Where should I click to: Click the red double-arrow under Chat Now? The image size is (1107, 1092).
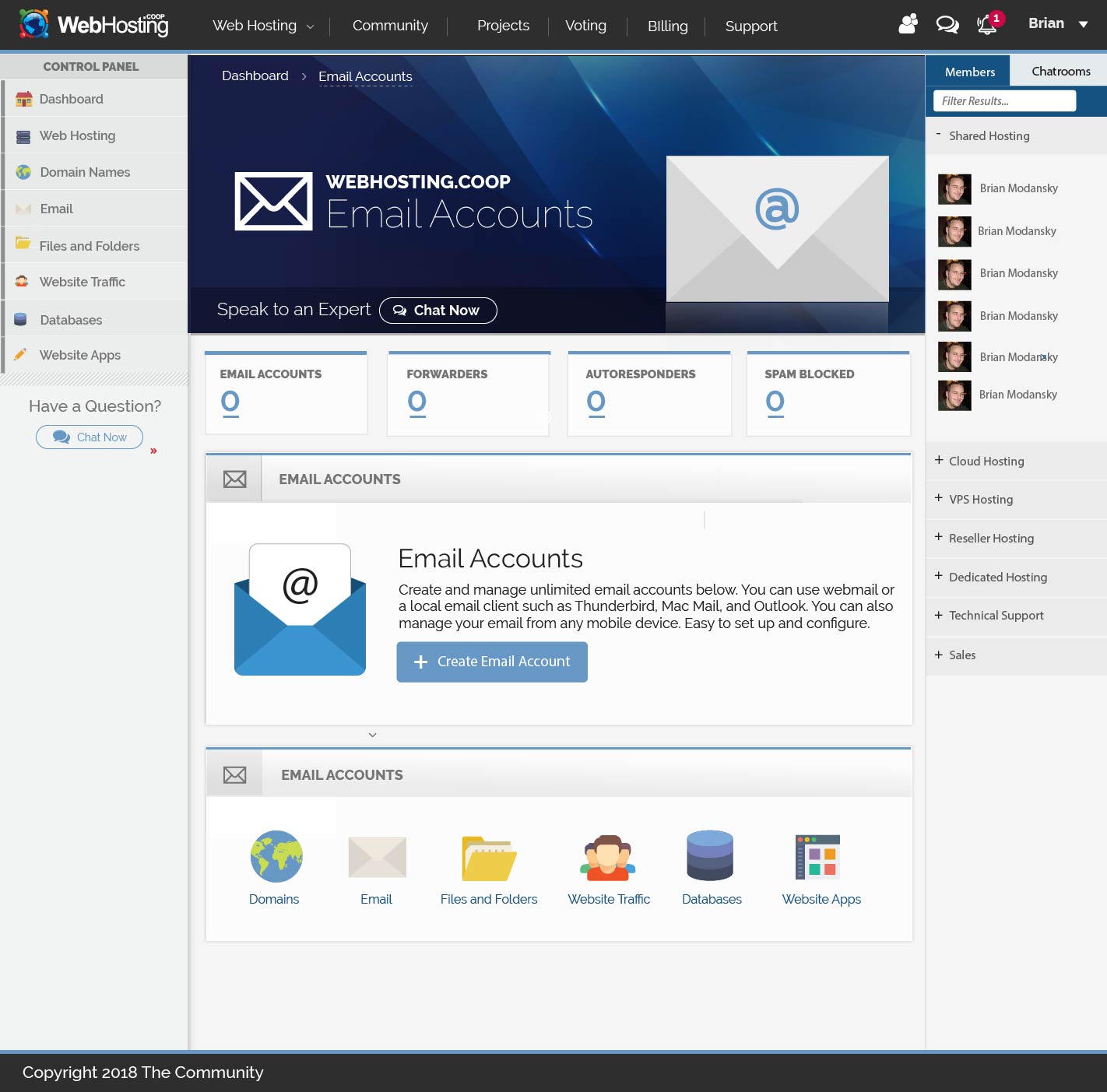click(153, 451)
